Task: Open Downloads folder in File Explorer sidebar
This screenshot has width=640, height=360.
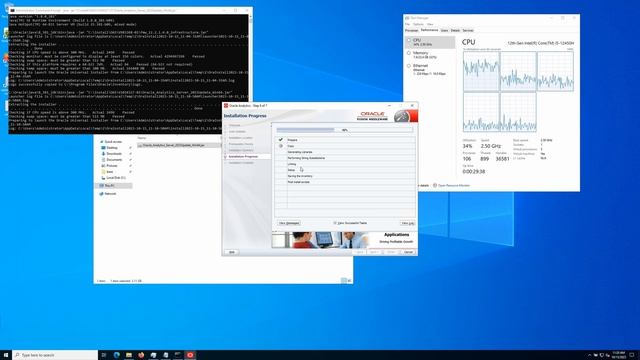Action: click(114, 154)
